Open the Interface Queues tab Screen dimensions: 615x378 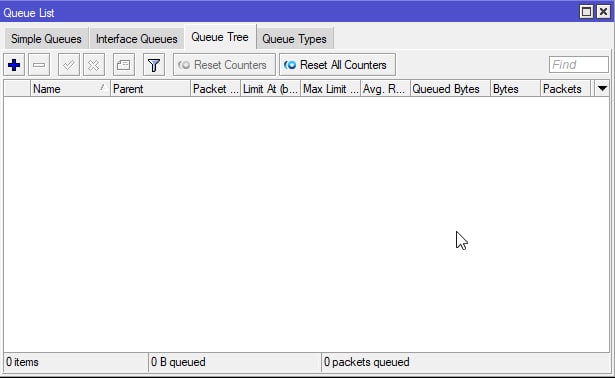(x=136, y=39)
